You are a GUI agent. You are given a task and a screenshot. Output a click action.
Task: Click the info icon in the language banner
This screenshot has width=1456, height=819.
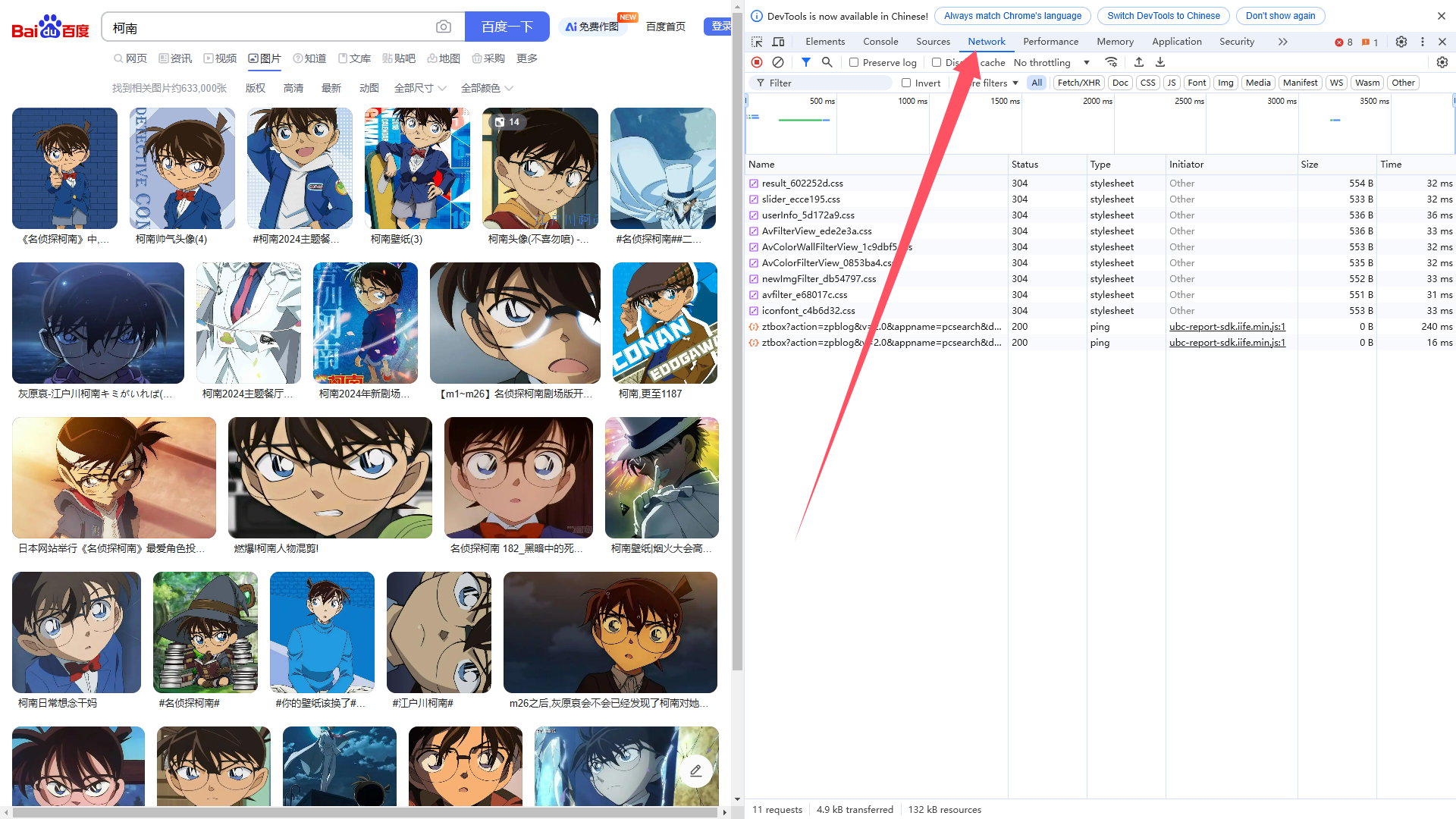757,16
